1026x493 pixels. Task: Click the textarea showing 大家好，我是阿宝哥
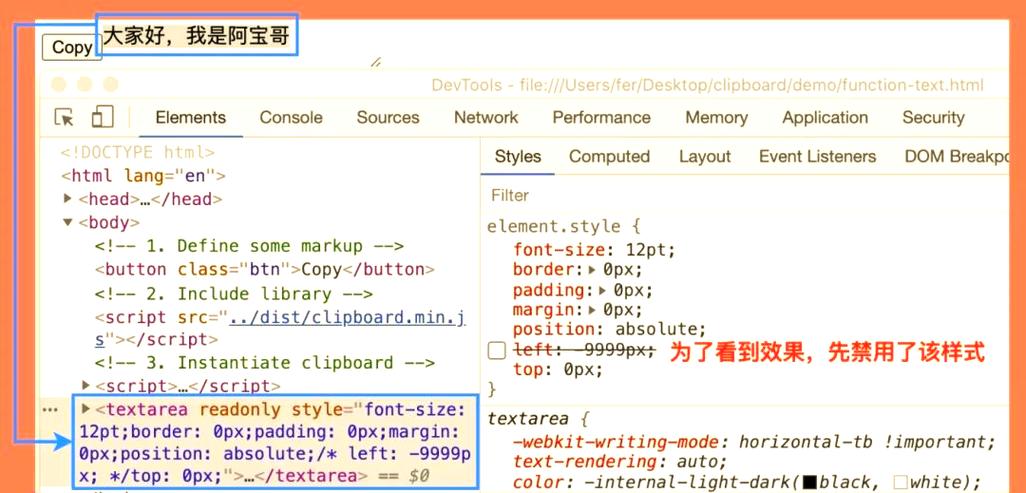tap(198, 35)
